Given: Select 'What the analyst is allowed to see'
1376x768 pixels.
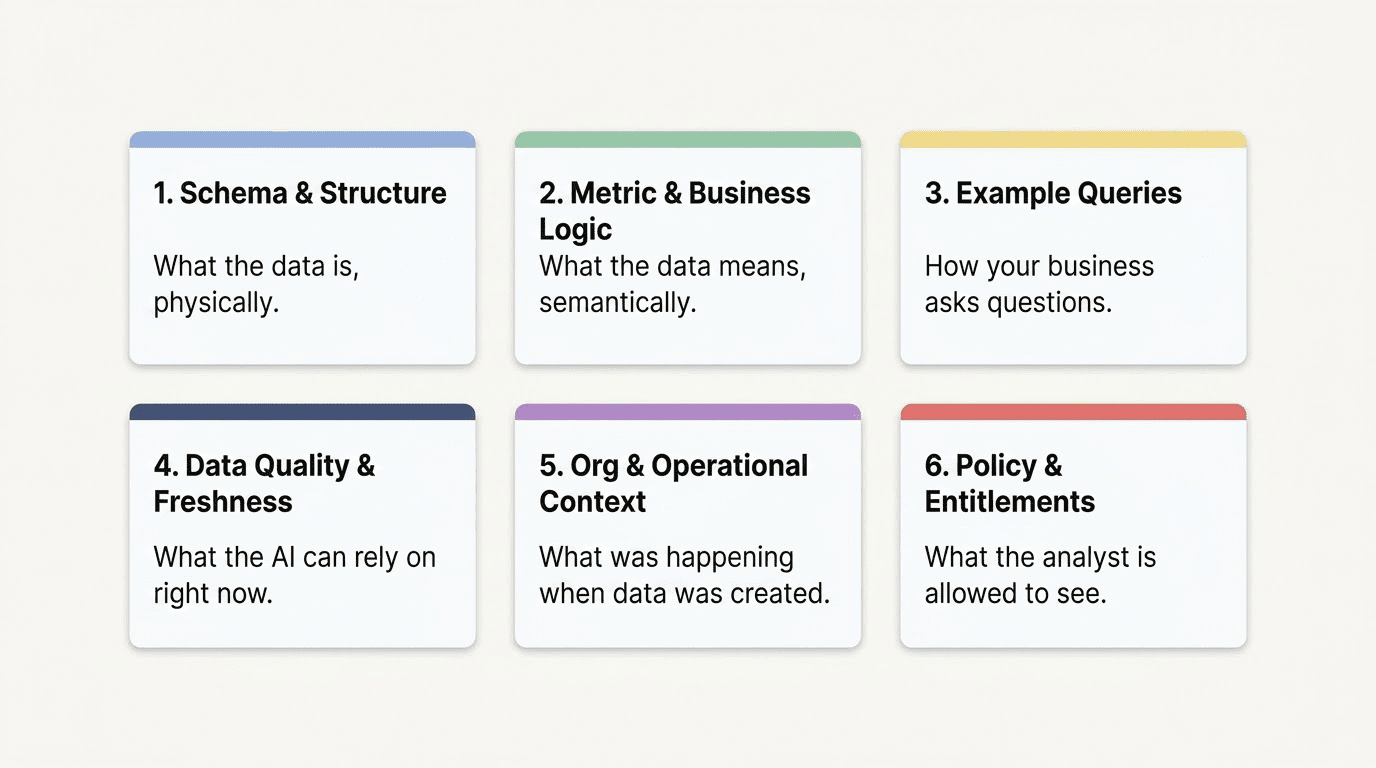Looking at the screenshot, I should [1040, 575].
